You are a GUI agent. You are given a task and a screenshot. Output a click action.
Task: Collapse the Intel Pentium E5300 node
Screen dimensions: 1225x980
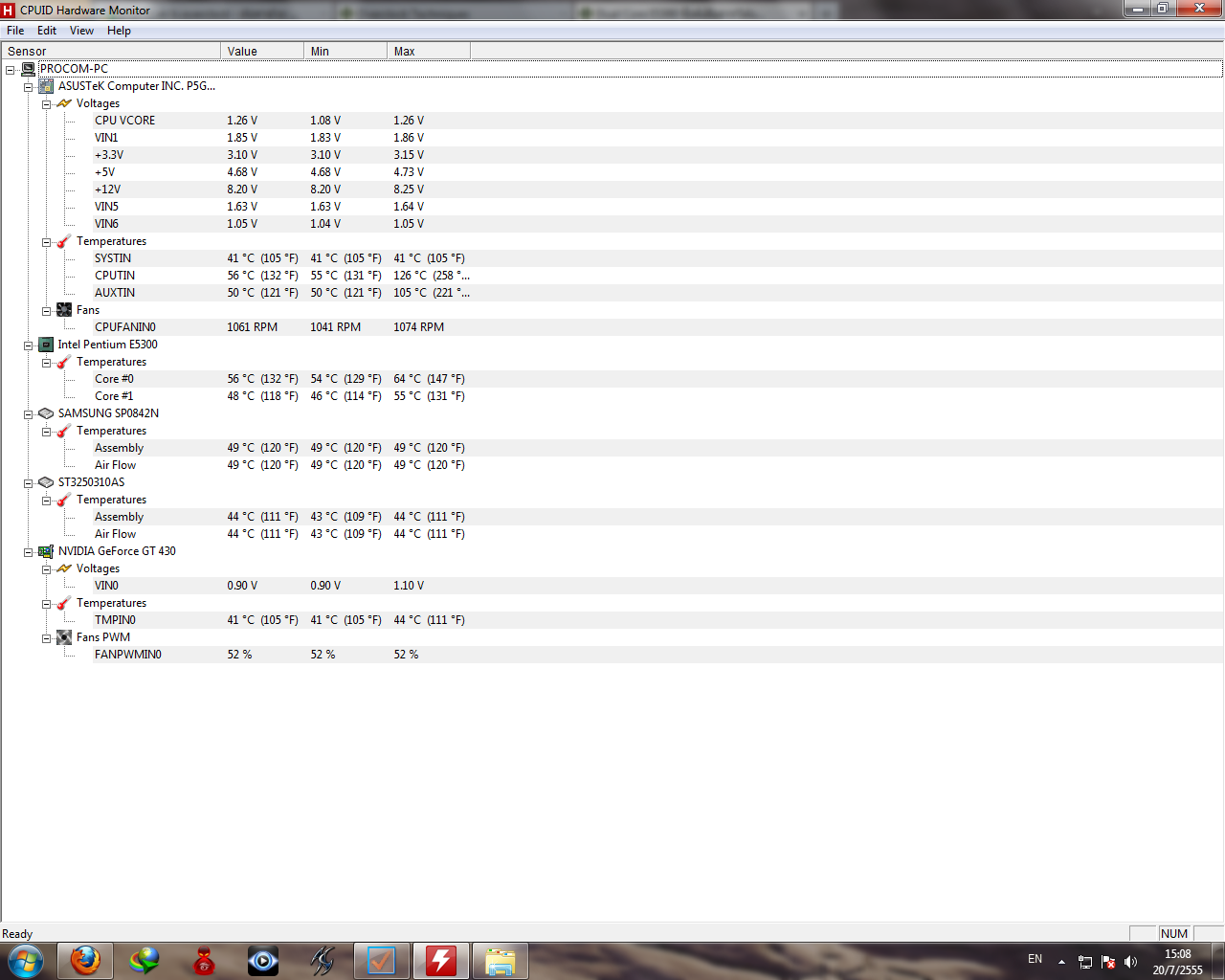tap(29, 345)
